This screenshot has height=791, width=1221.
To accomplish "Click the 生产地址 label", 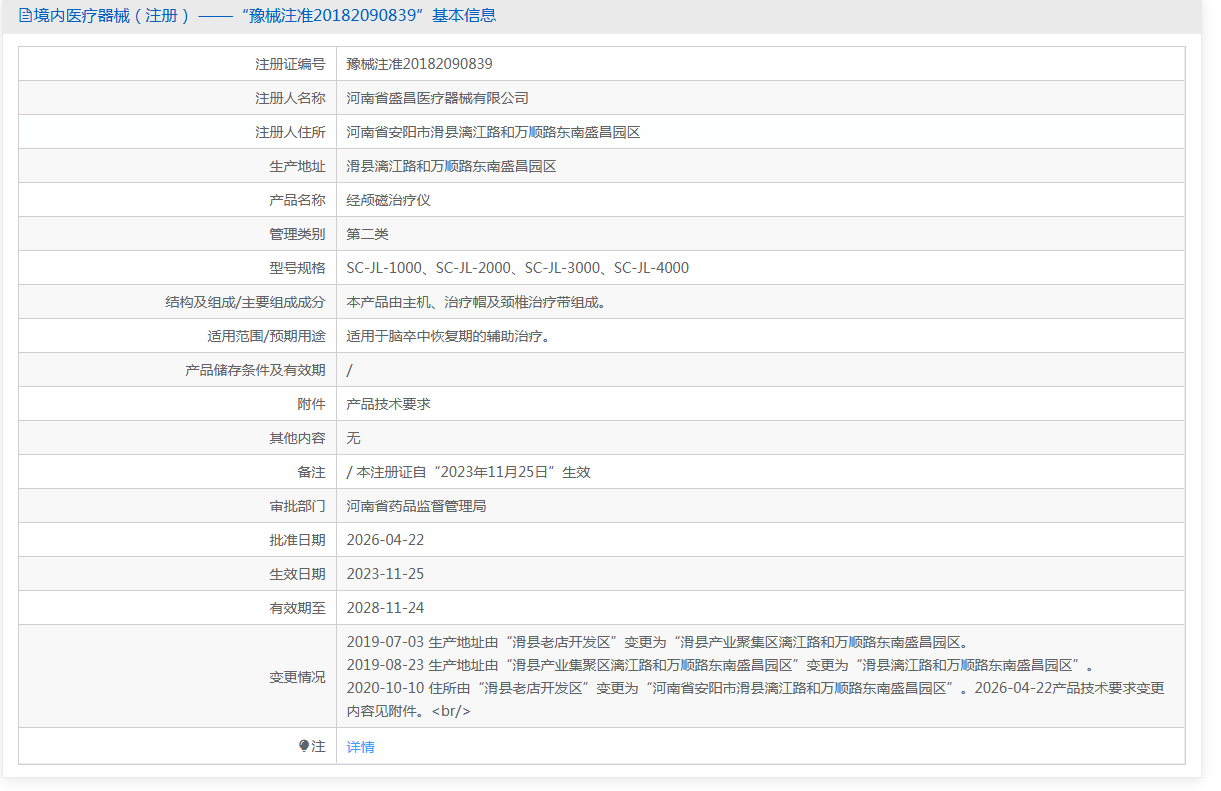I will pos(298,166).
